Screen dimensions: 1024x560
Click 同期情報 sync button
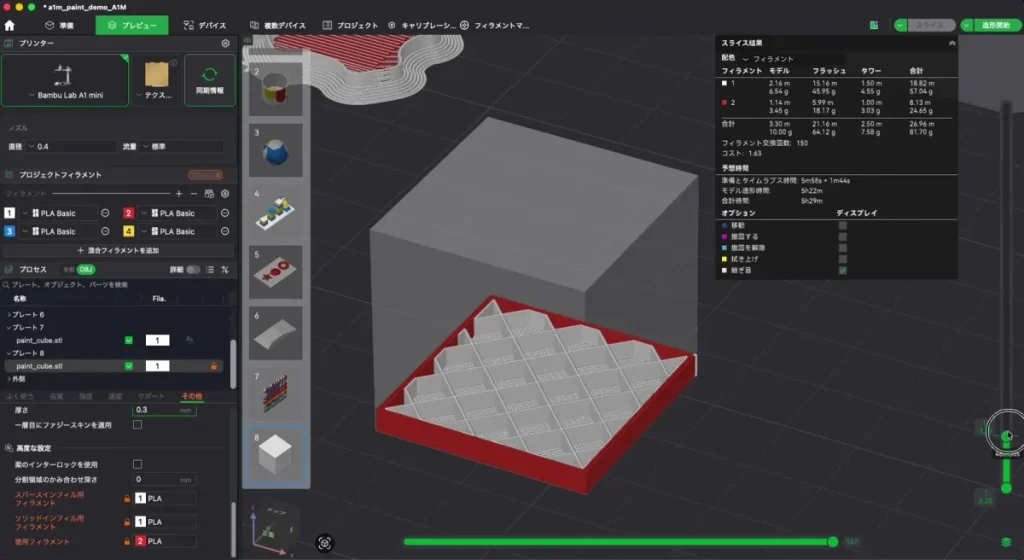tap(210, 80)
